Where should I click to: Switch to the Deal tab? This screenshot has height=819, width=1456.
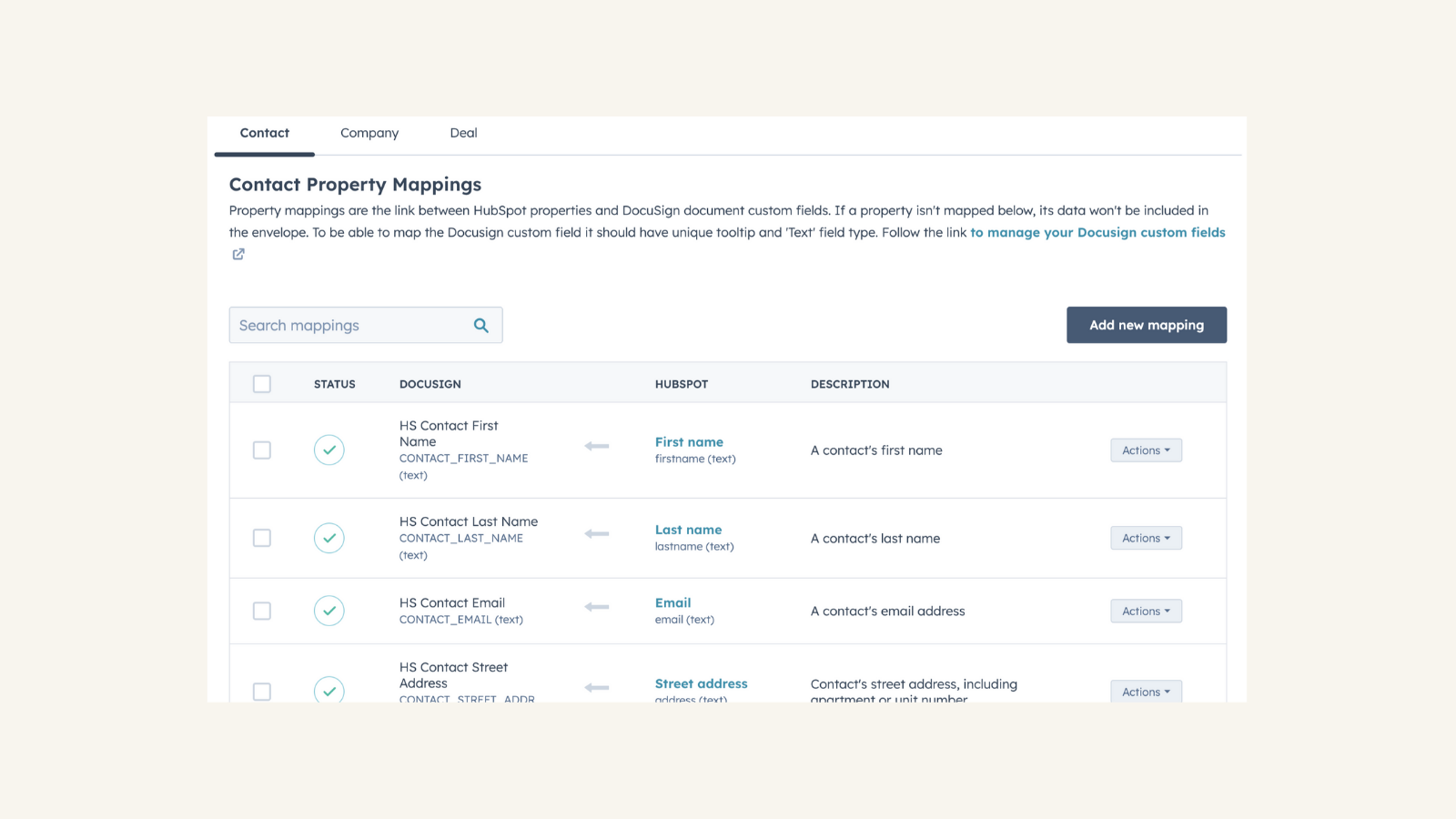[463, 133]
